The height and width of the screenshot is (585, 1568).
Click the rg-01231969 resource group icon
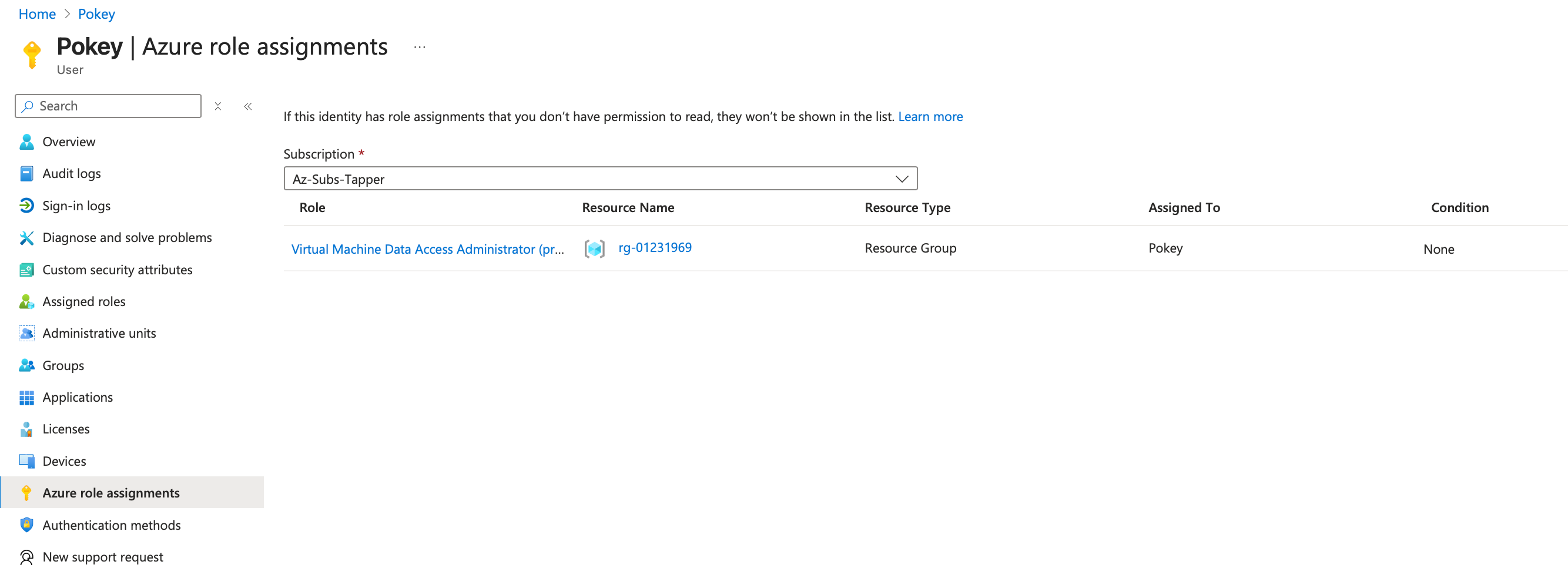pyautogui.click(x=594, y=248)
